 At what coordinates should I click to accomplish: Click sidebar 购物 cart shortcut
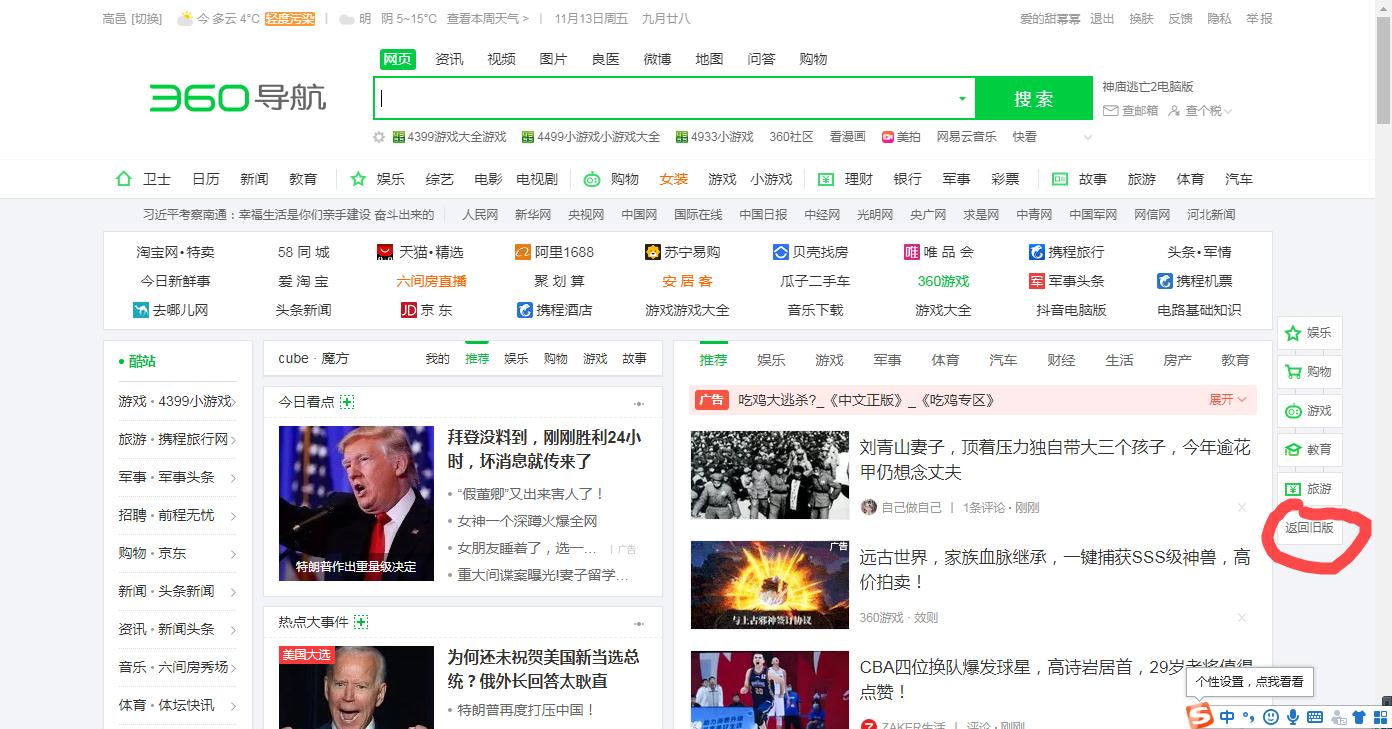(1292, 372)
